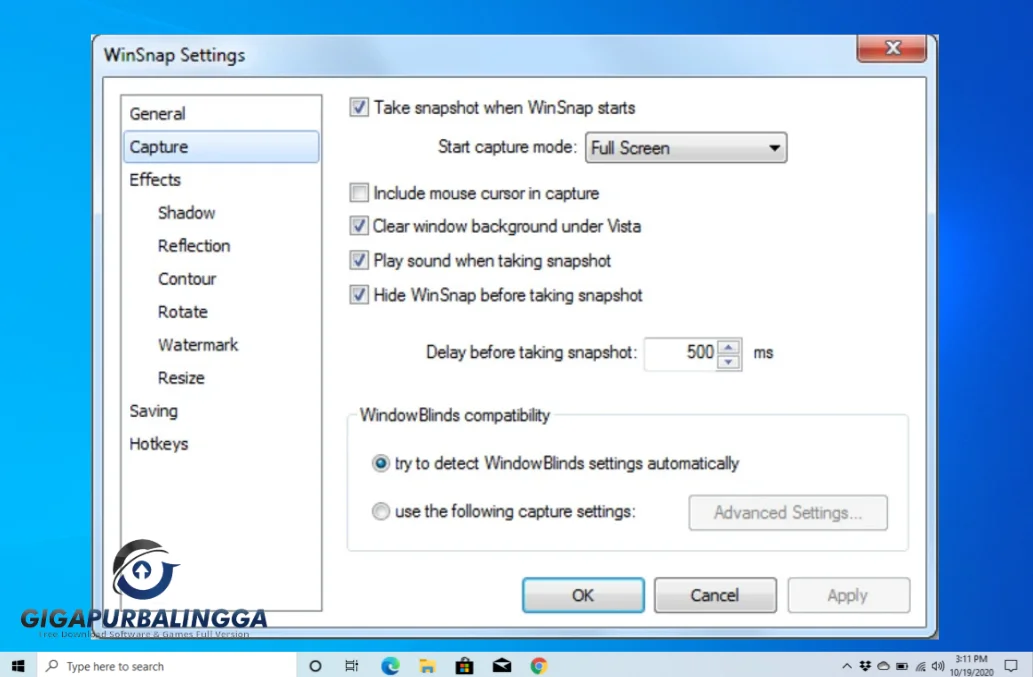Show hidden system tray icons
Viewport: 1033px width, 677px height.
click(847, 666)
